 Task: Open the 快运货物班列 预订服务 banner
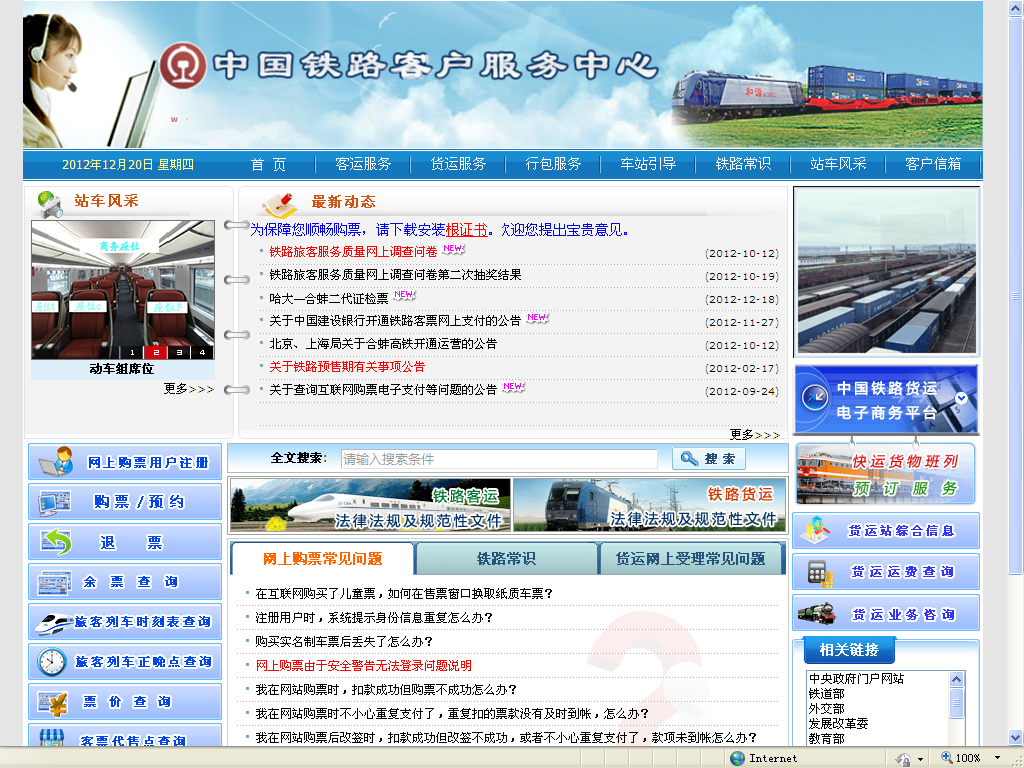point(886,474)
